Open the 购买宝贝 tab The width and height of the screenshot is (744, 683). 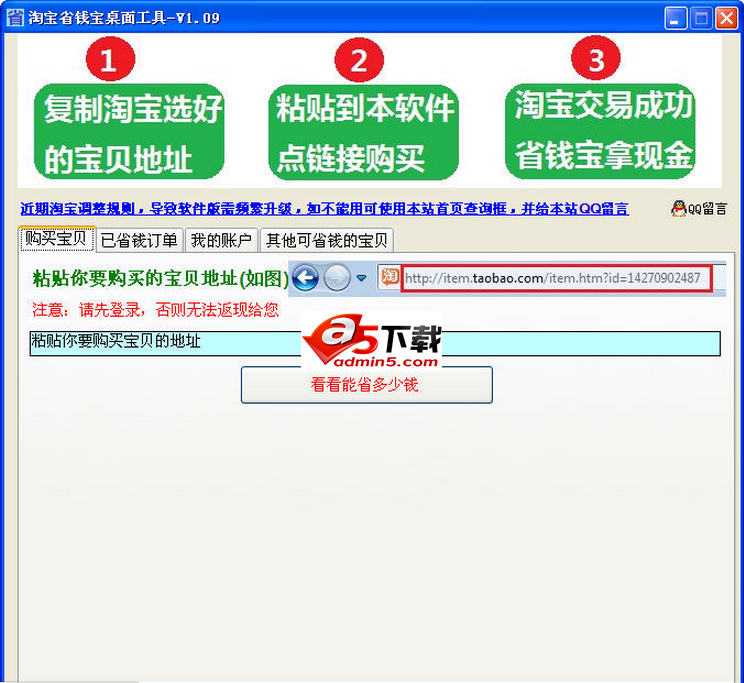coord(57,239)
